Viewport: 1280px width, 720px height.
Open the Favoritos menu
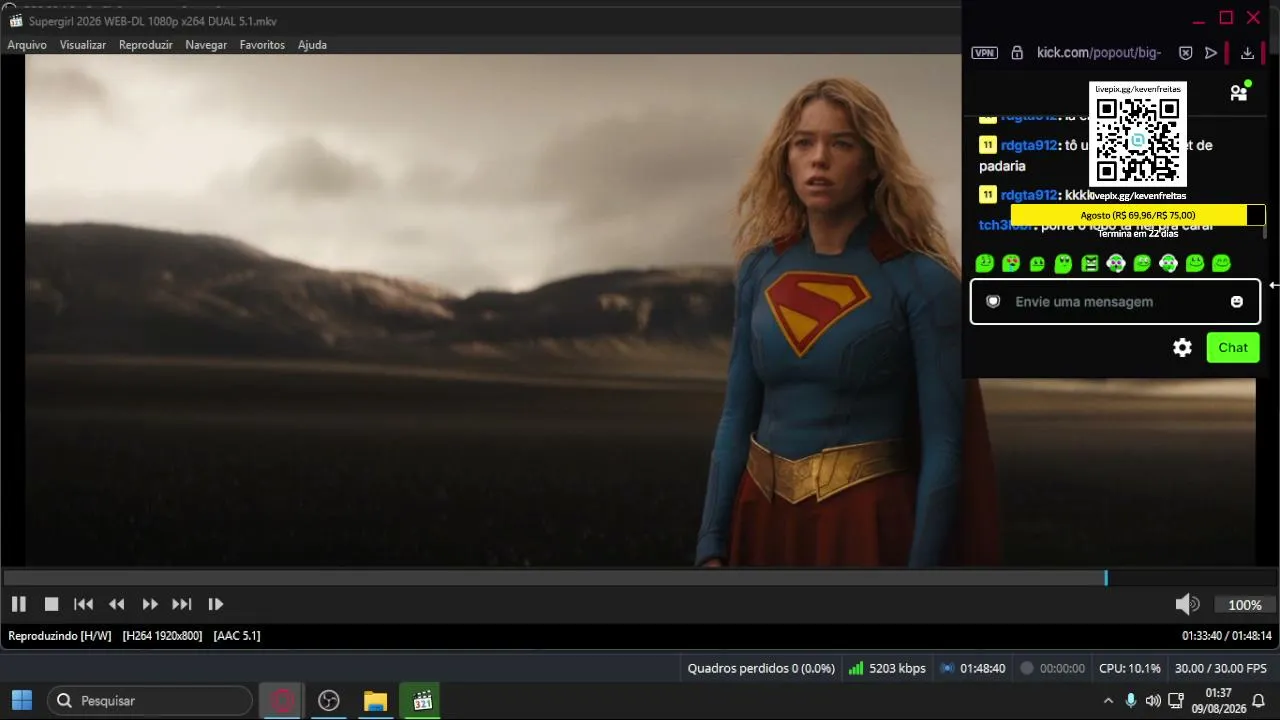pos(262,45)
